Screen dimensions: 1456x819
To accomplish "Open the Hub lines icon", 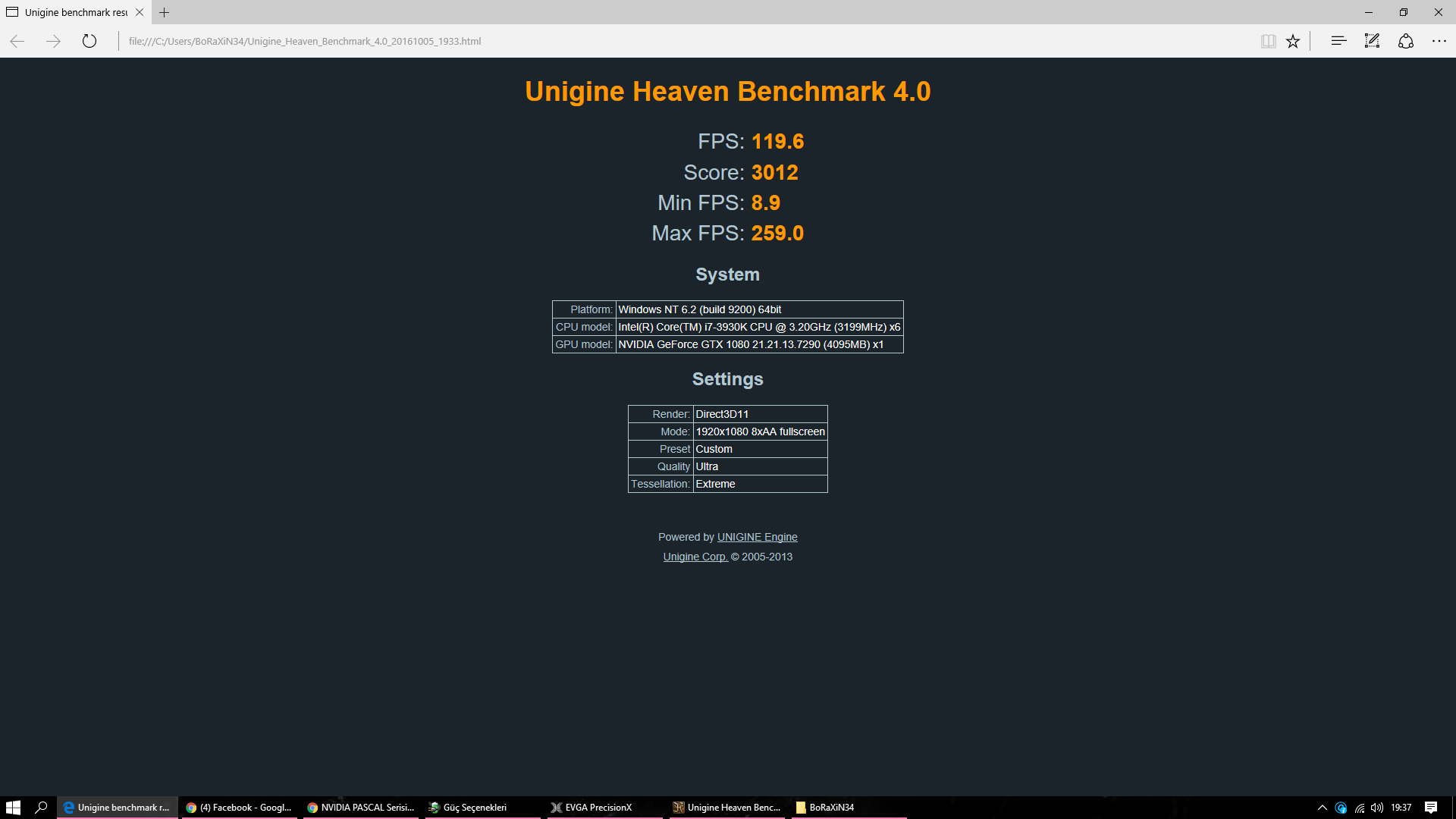I will 1338,41.
